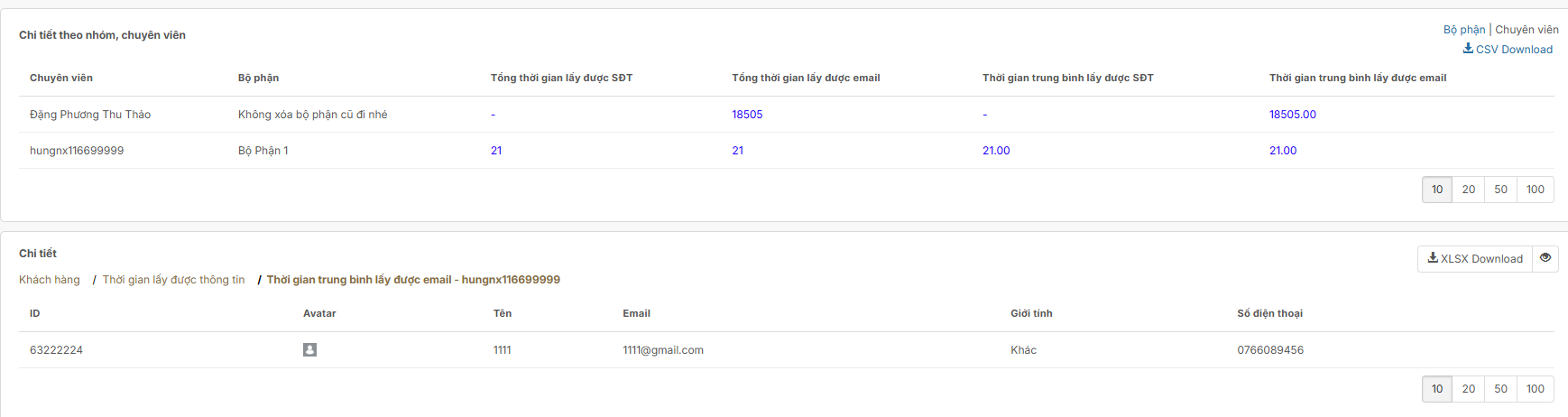
Task: Select the email 1111@gmail.com cell
Action: [663, 350]
